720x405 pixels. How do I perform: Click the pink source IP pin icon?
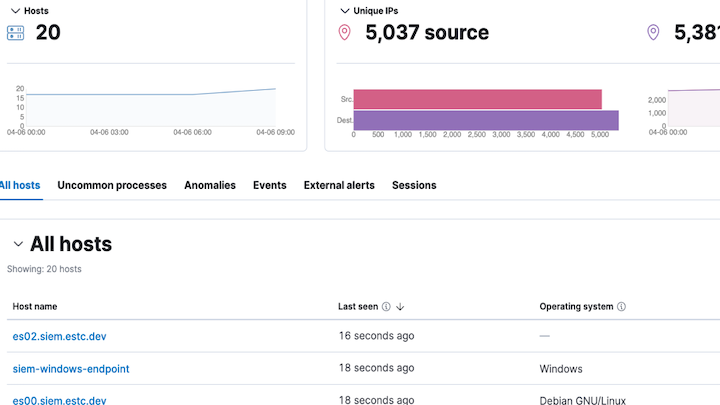pos(345,33)
